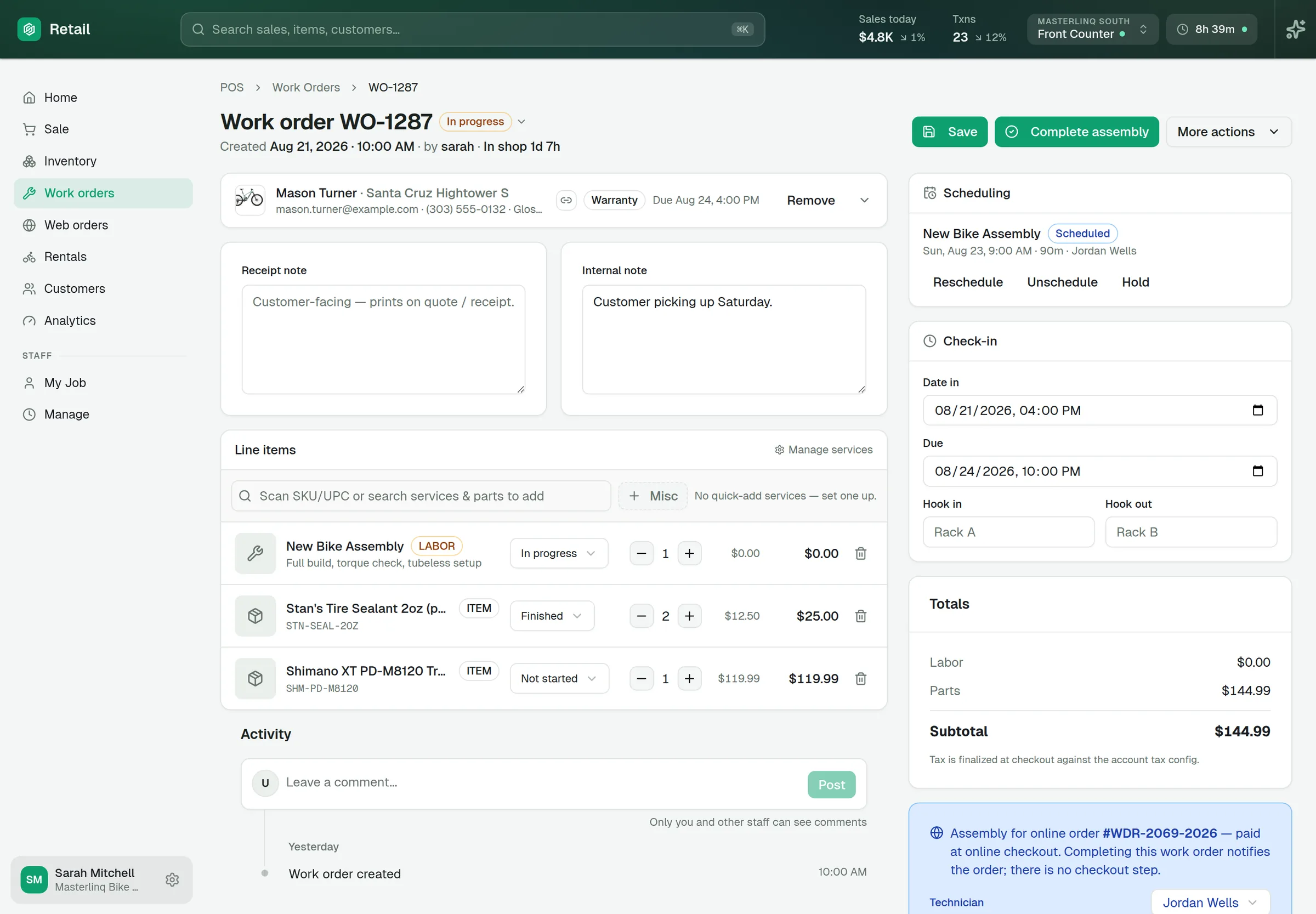Click the box icon of Shimano XT pedals

[x=256, y=679]
